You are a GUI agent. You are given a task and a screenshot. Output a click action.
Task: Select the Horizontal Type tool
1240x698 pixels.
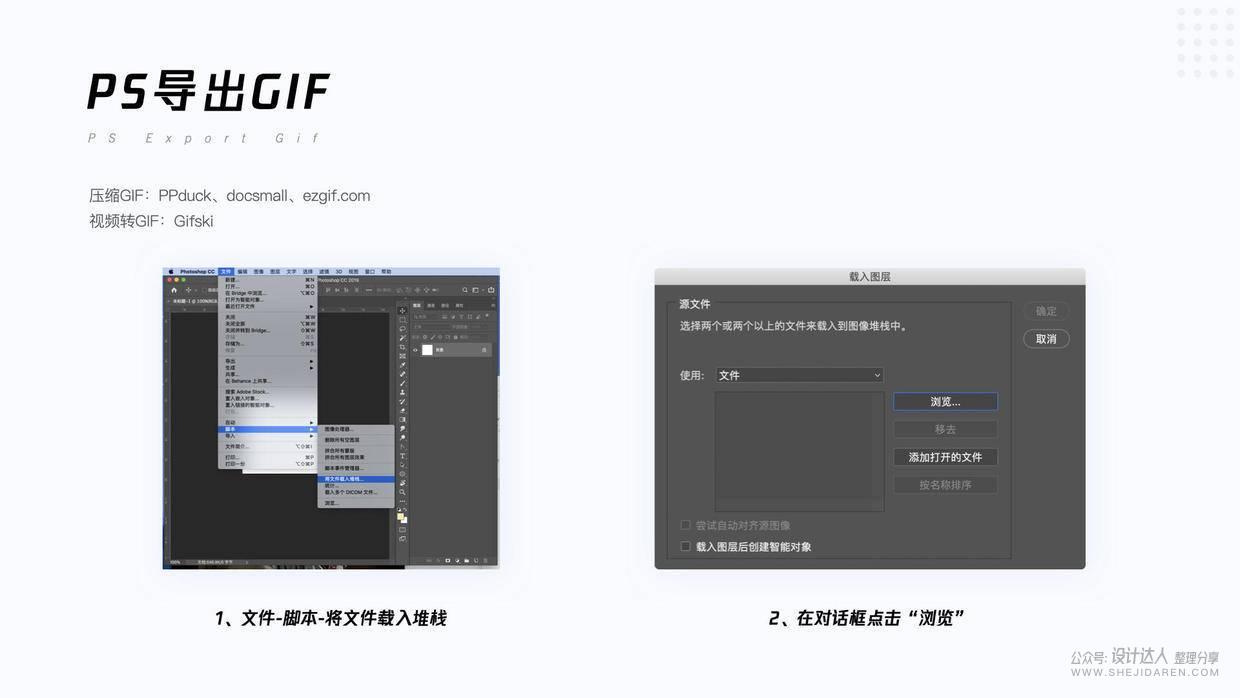click(x=402, y=456)
